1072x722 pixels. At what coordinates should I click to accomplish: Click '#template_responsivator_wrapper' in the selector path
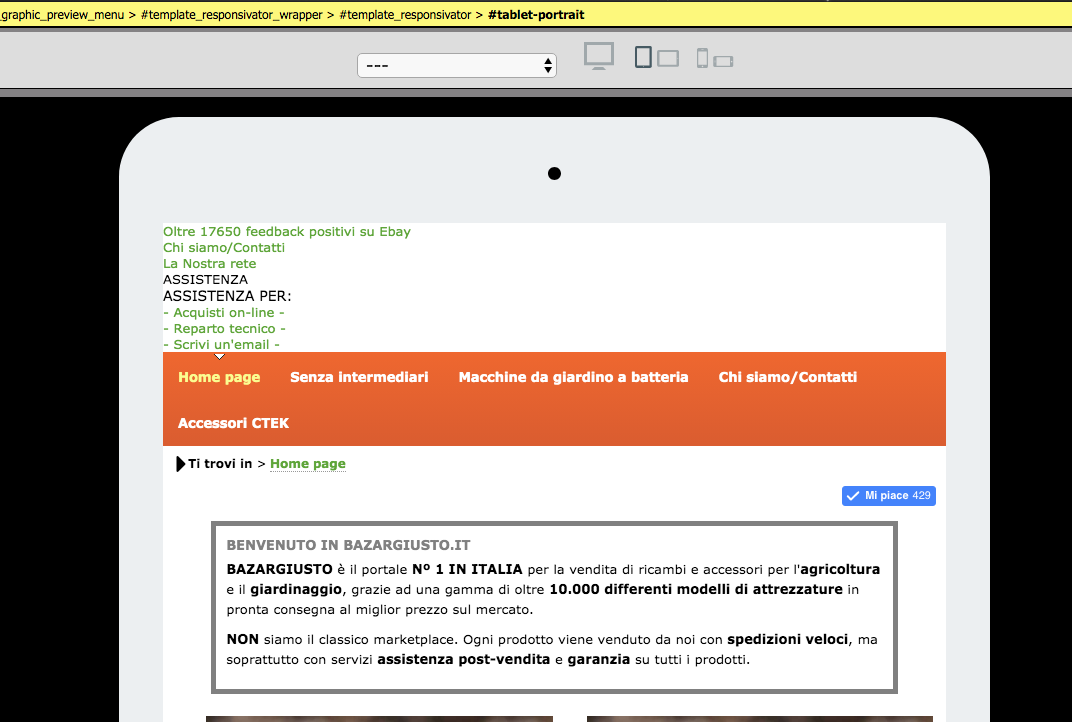231,14
